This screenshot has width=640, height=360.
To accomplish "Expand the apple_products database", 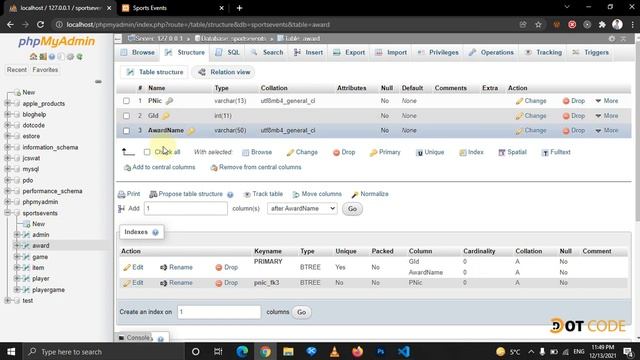I will (7, 104).
